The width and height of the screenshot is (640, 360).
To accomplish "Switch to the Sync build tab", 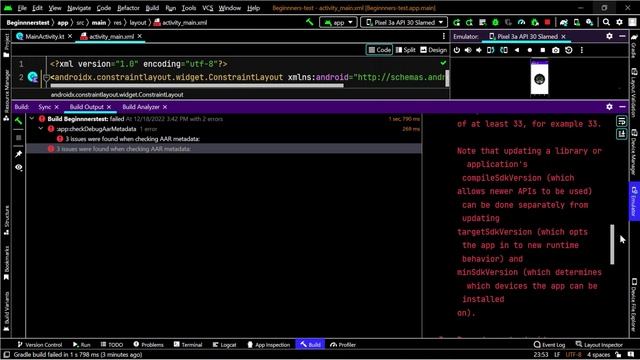I will pos(44,107).
